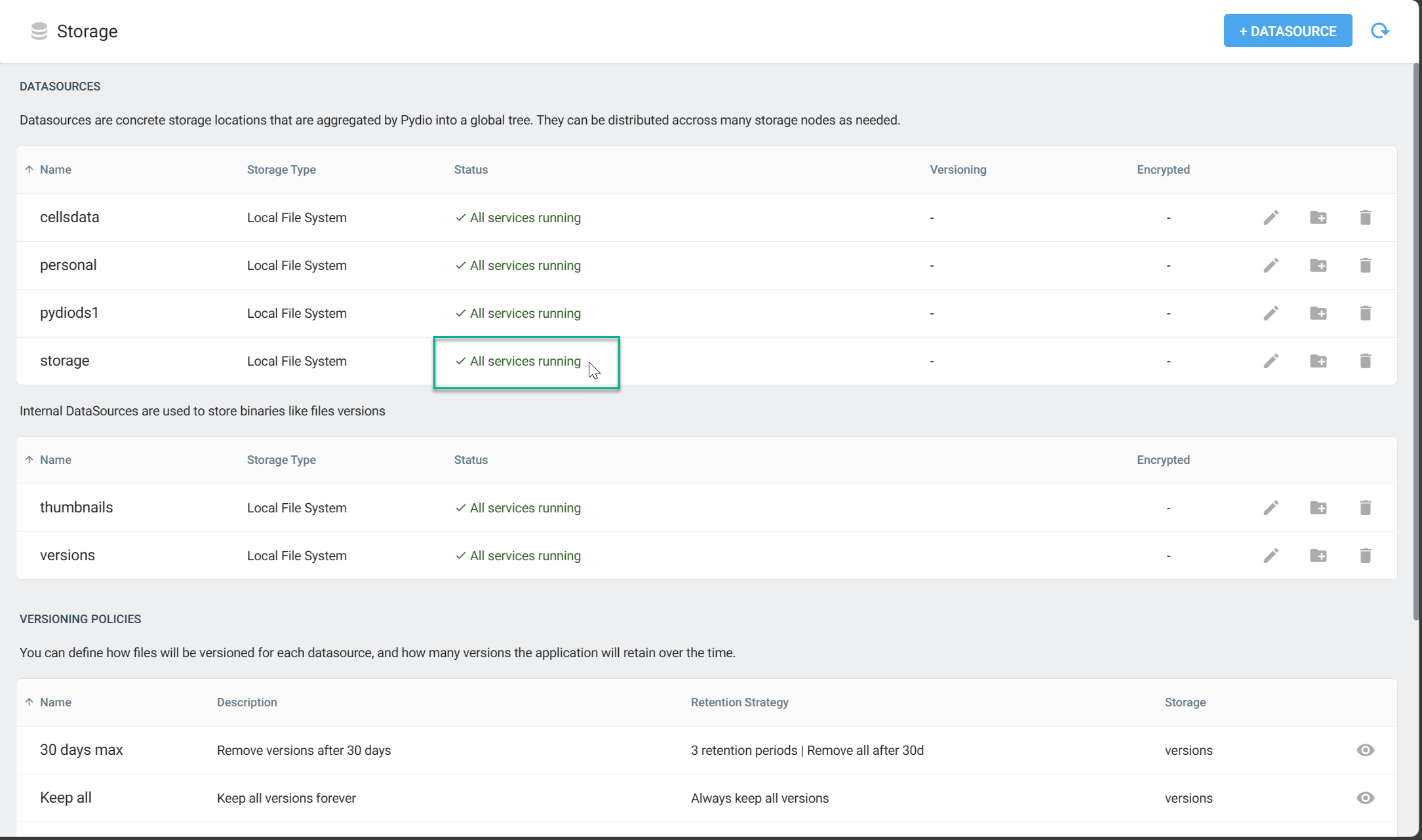1422x840 pixels.
Task: Delete the thumbnails datasource
Action: 1366,508
